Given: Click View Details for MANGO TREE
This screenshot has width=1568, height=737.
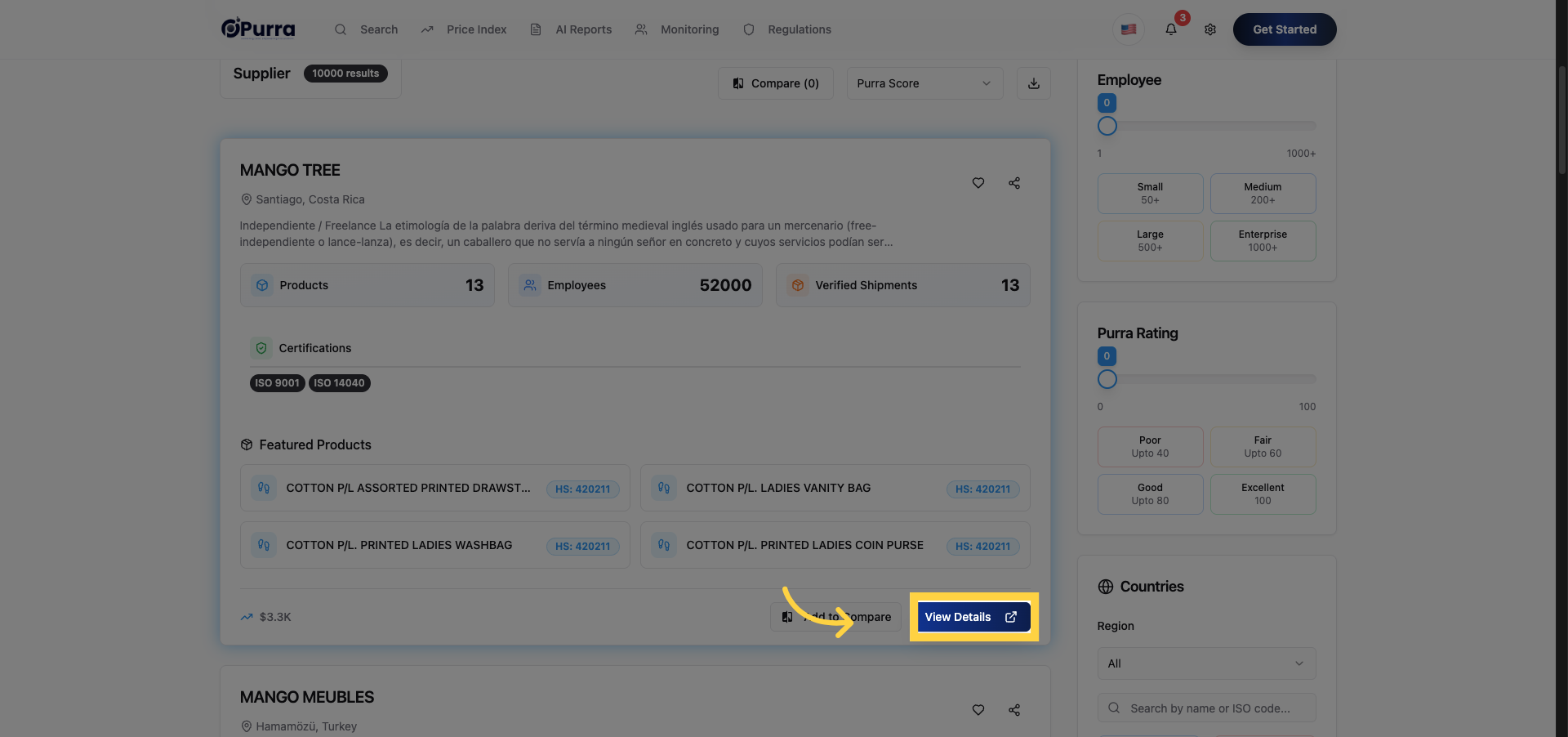Looking at the screenshot, I should click(973, 617).
